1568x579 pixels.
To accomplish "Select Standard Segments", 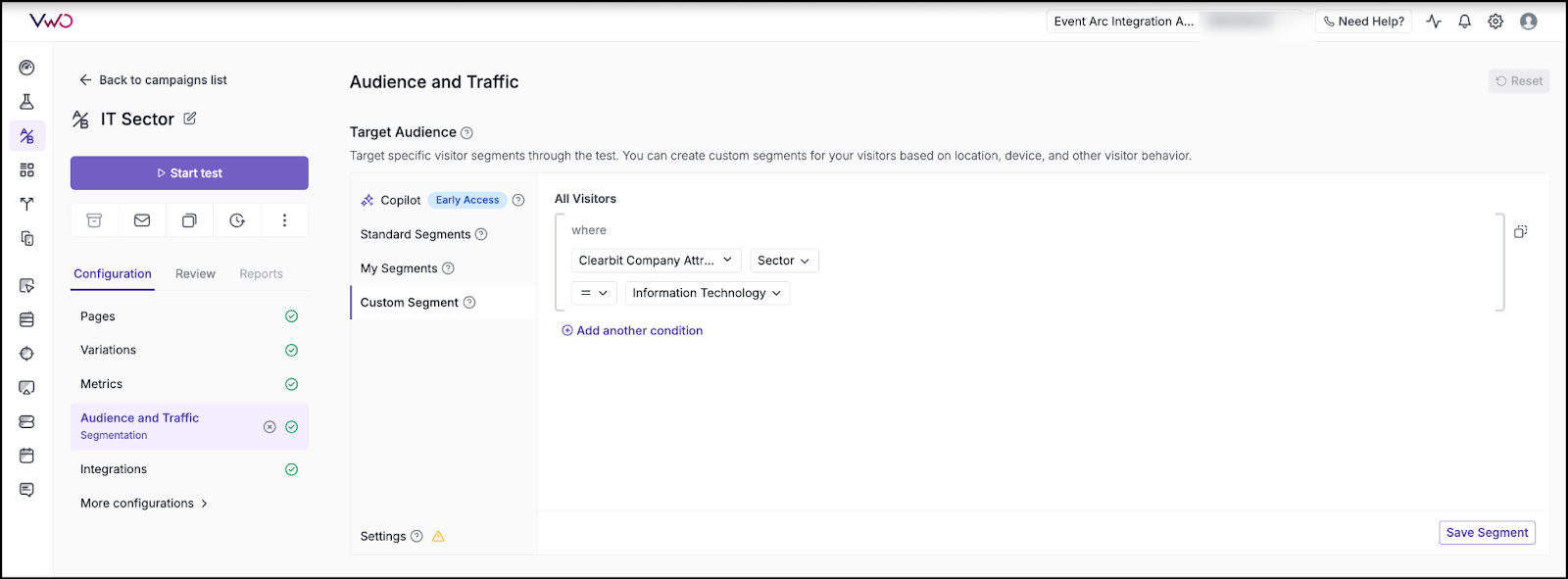I will tap(416, 234).
